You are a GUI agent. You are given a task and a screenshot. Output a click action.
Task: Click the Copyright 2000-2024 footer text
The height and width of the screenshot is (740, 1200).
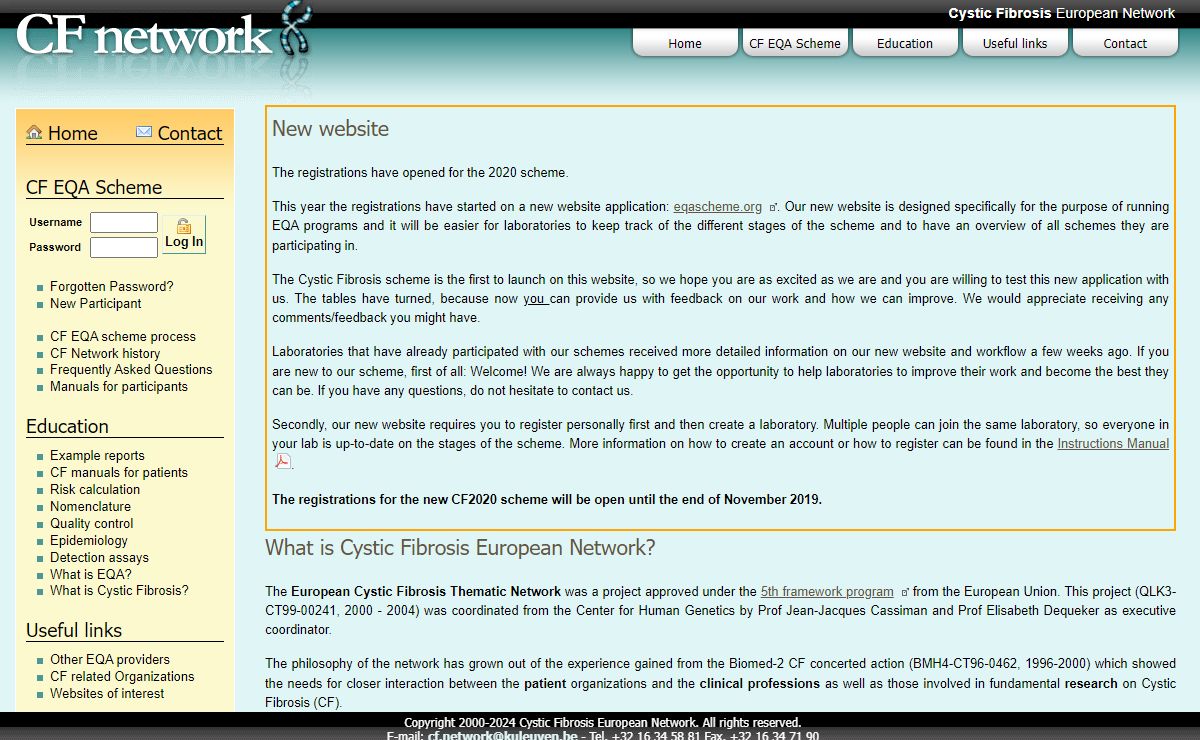(x=602, y=722)
